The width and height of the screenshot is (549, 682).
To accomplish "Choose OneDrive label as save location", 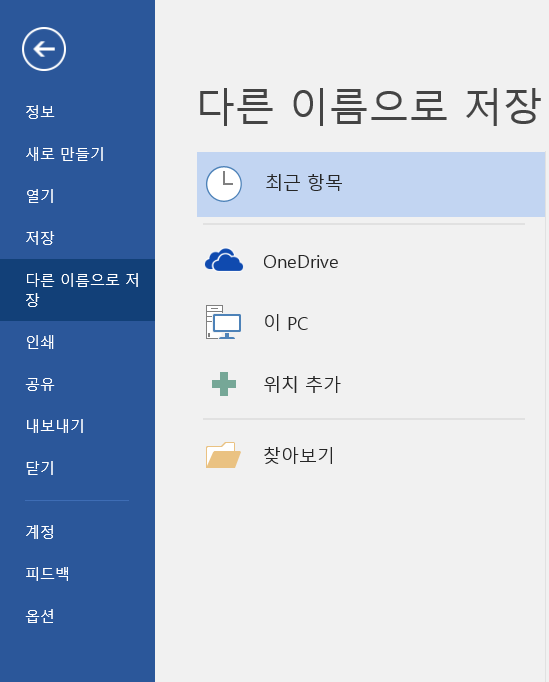I will click(x=301, y=262).
